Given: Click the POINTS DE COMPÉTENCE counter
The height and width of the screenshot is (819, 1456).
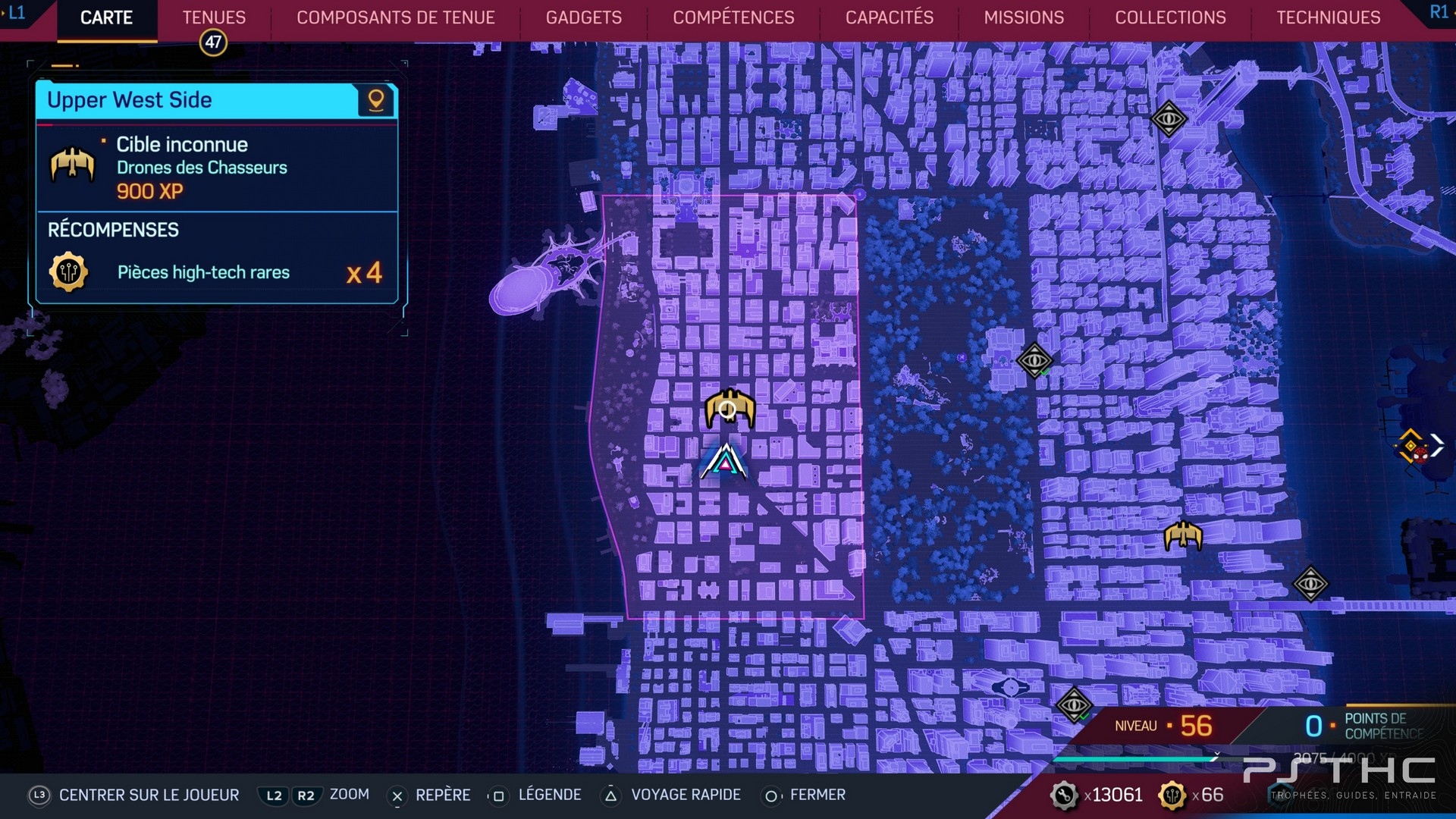Looking at the screenshot, I should 1365,726.
